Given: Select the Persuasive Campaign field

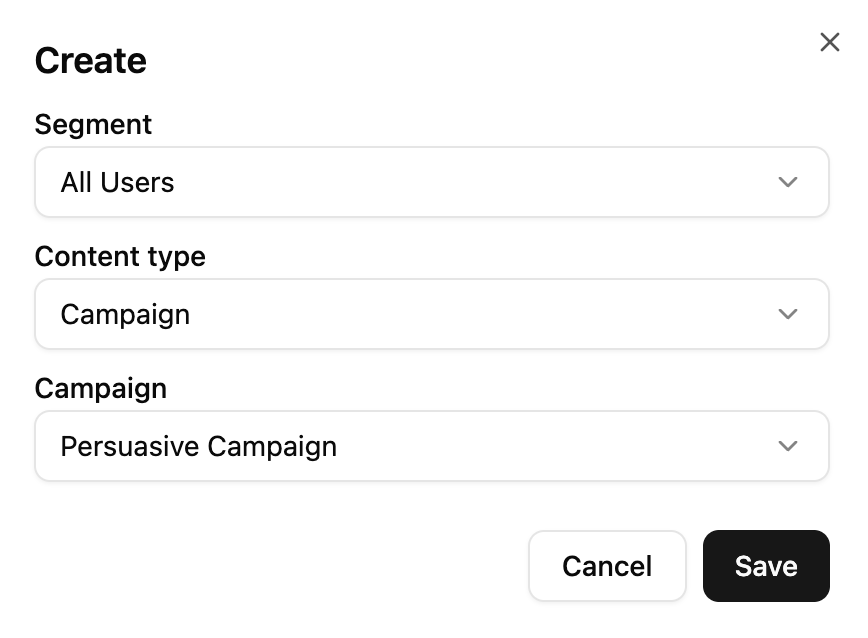Looking at the screenshot, I should tap(432, 446).
